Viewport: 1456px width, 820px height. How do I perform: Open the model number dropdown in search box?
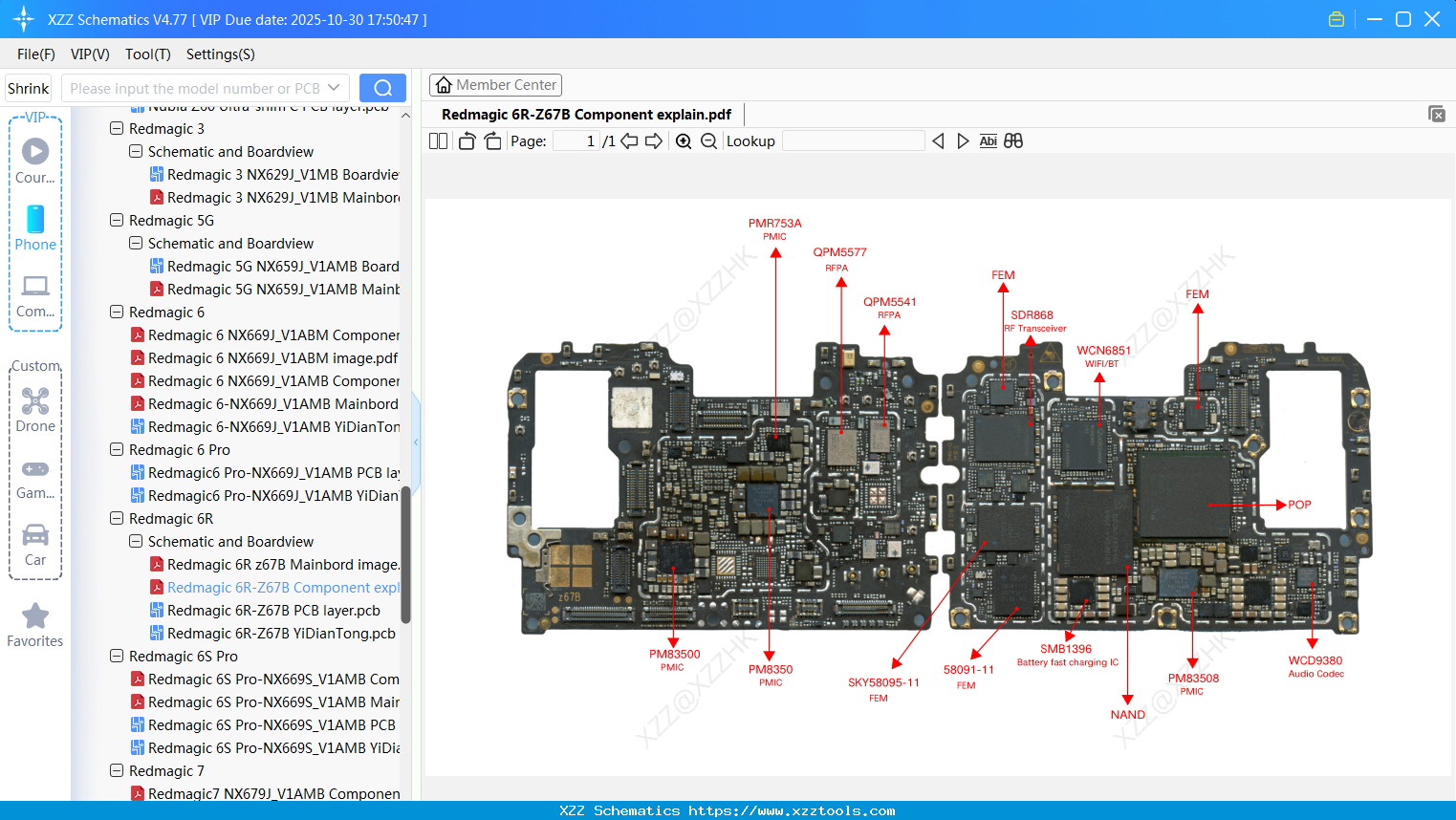coord(334,87)
